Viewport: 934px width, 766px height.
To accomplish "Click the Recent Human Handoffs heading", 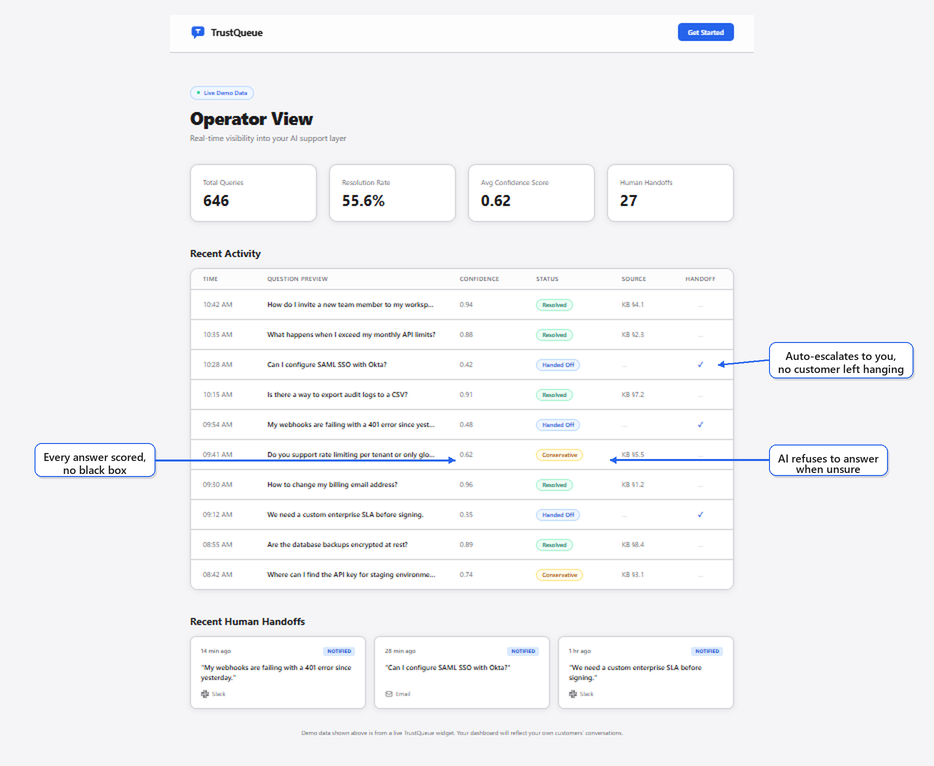I will pyautogui.click(x=247, y=621).
